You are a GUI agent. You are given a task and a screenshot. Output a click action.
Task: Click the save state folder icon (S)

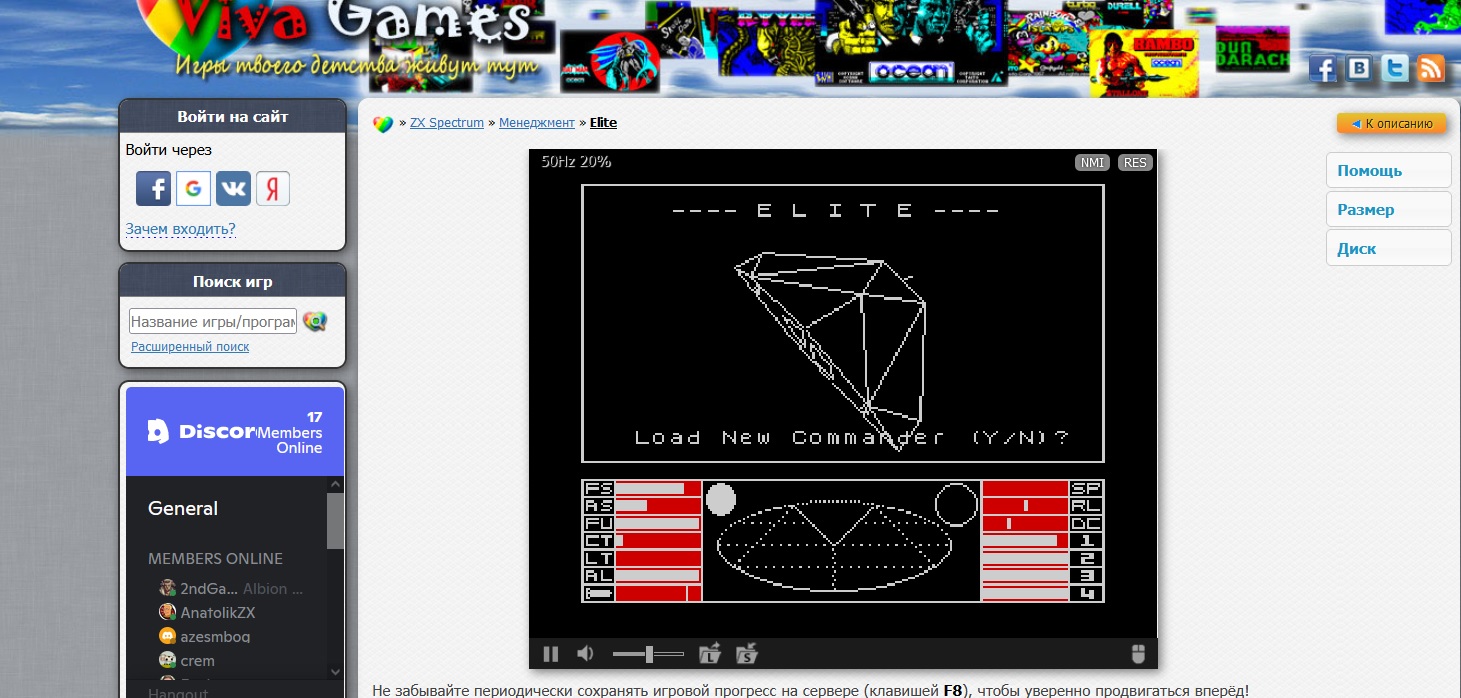747,654
